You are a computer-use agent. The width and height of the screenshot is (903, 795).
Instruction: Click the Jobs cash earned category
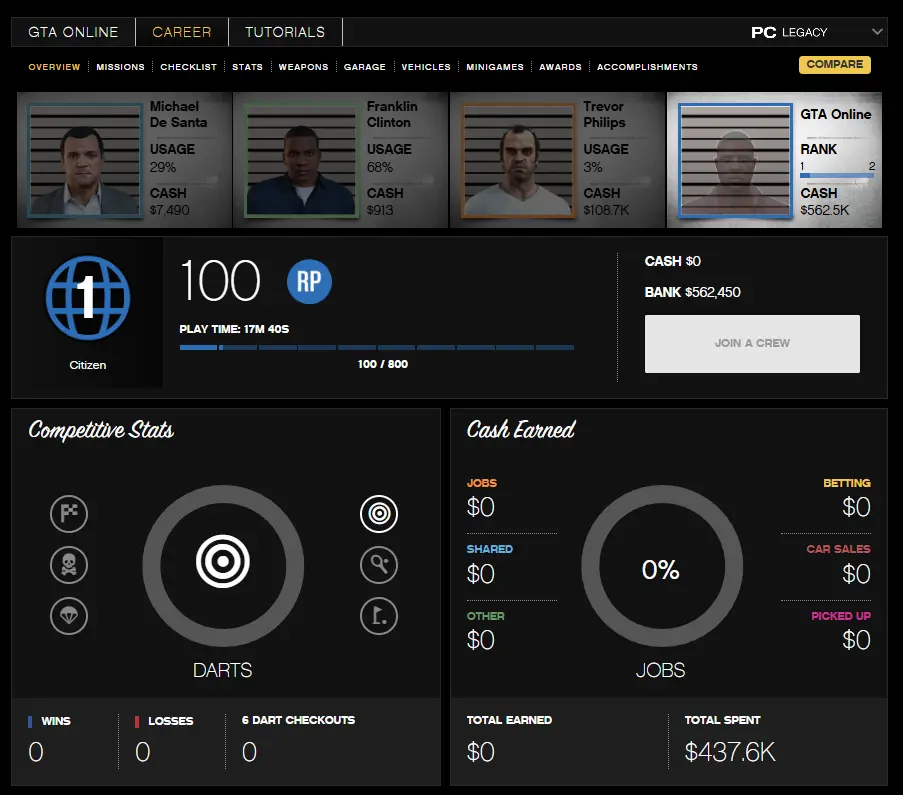tap(482, 497)
